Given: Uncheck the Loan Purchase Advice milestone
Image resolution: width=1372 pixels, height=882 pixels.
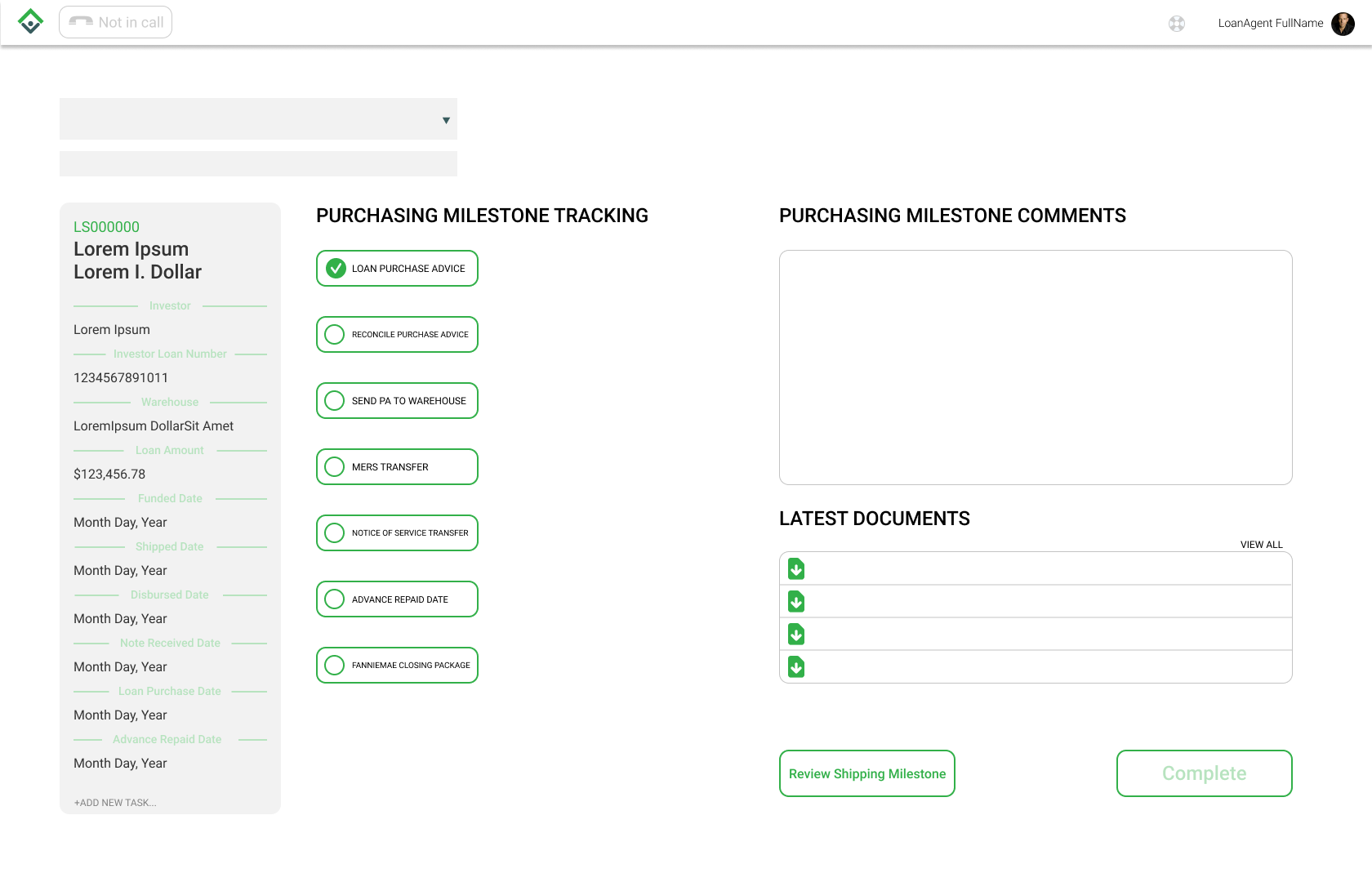Looking at the screenshot, I should coord(335,269).
